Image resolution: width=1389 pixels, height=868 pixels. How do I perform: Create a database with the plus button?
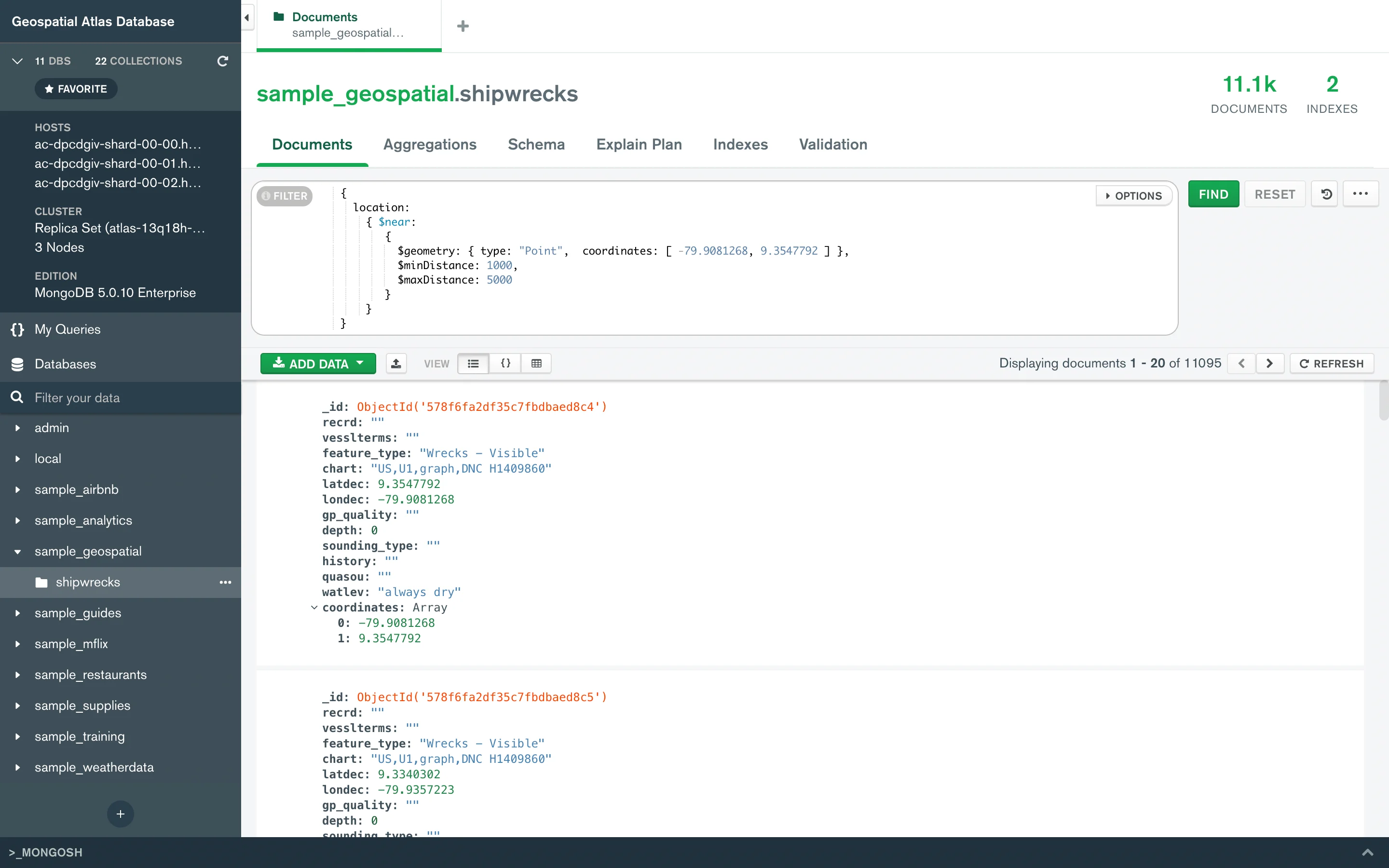(121, 814)
